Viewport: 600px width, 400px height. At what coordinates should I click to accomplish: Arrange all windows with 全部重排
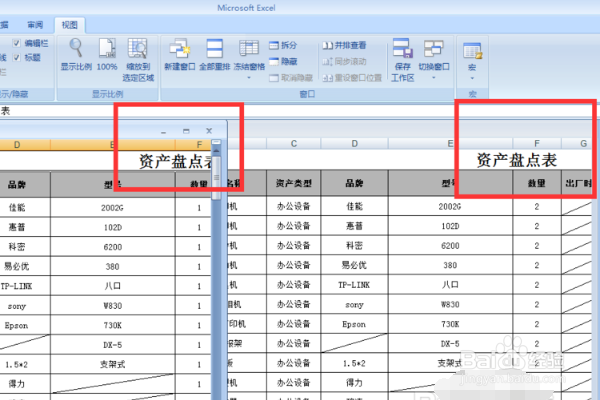coord(214,54)
